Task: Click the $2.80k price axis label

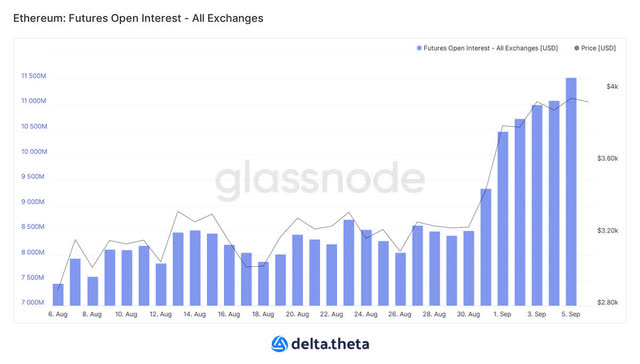Action: (x=608, y=302)
